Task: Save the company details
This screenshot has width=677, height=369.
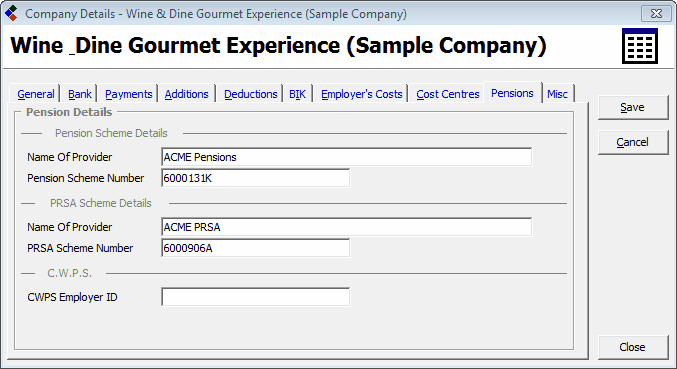Action: [633, 107]
